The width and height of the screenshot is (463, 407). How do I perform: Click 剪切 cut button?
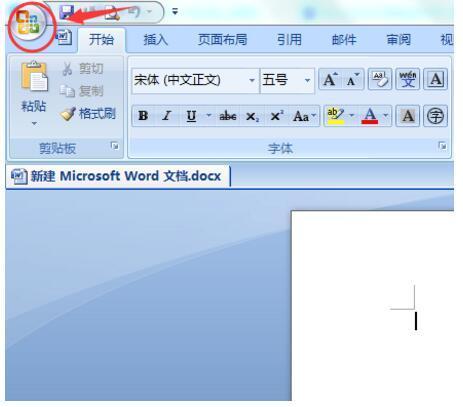[x=83, y=69]
